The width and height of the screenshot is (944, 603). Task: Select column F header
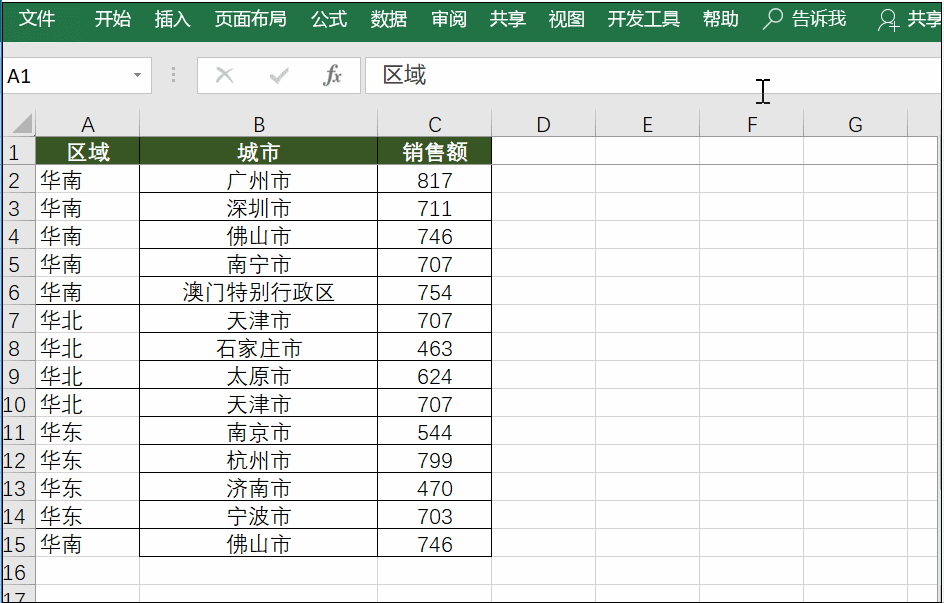click(752, 124)
